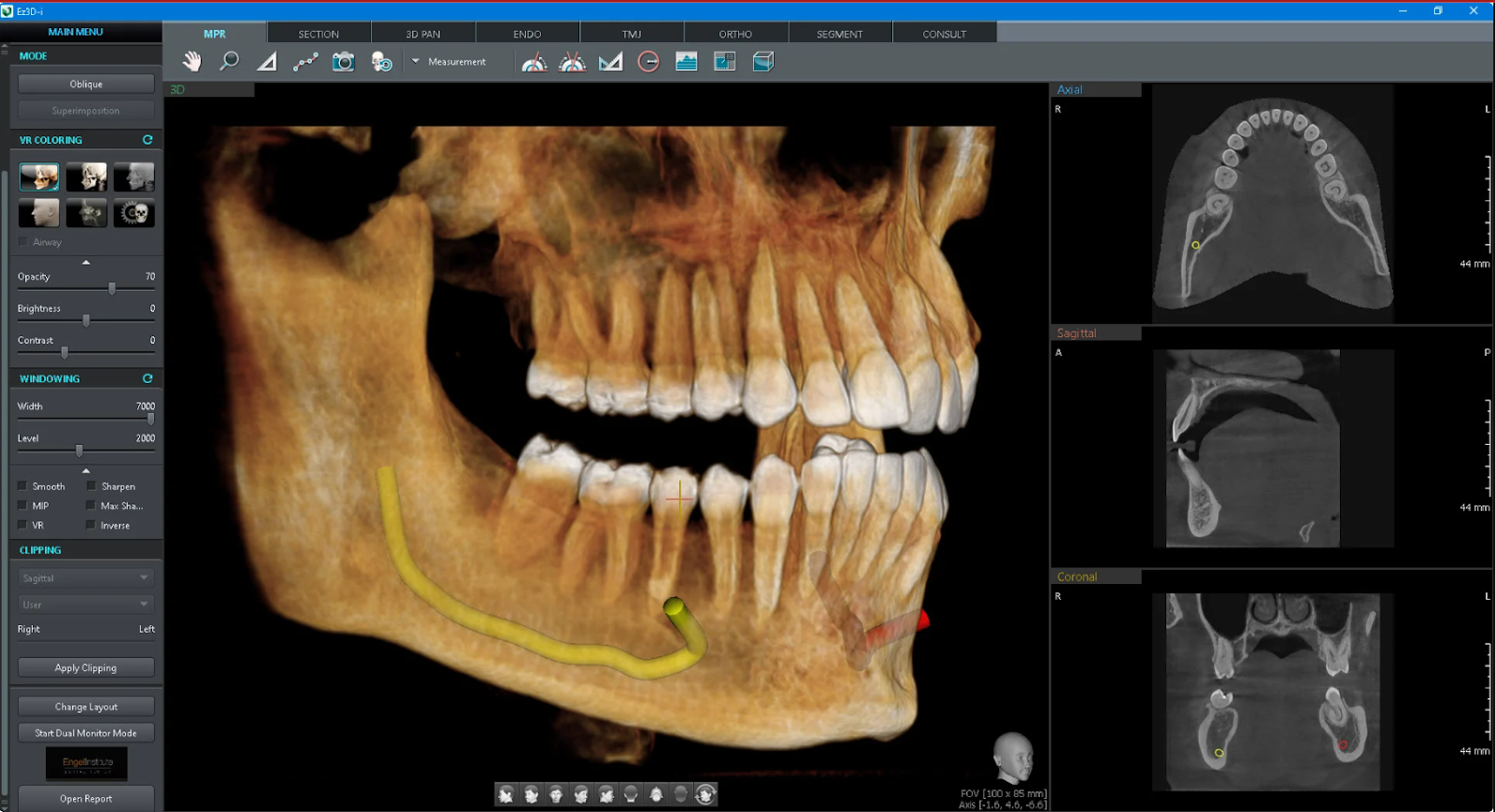The height and width of the screenshot is (812, 1495).
Task: Adjust the Opacity slider handle
Action: point(112,289)
